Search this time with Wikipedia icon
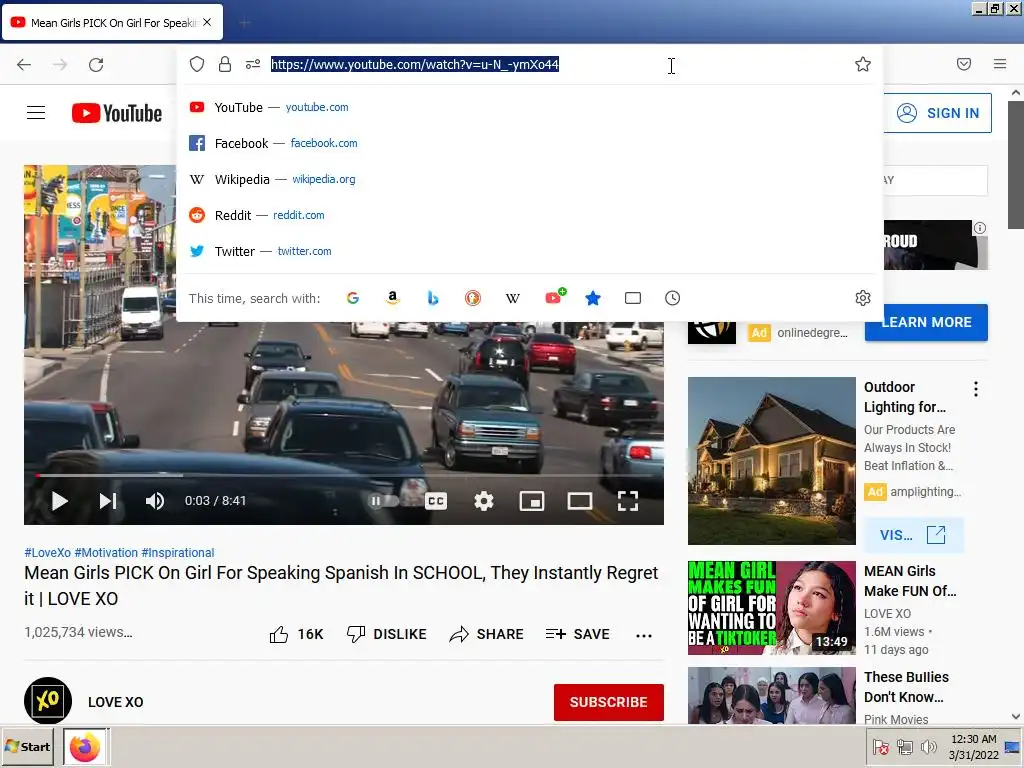Viewport: 1024px width, 768px height. (x=513, y=298)
